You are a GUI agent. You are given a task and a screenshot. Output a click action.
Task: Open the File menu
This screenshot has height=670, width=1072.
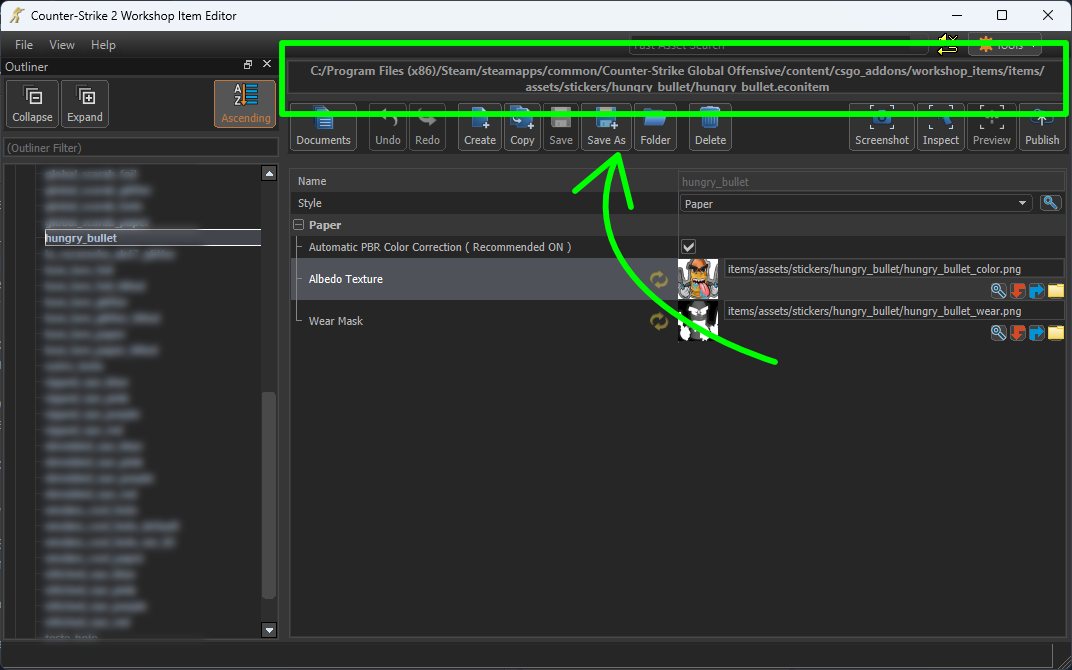(x=24, y=44)
